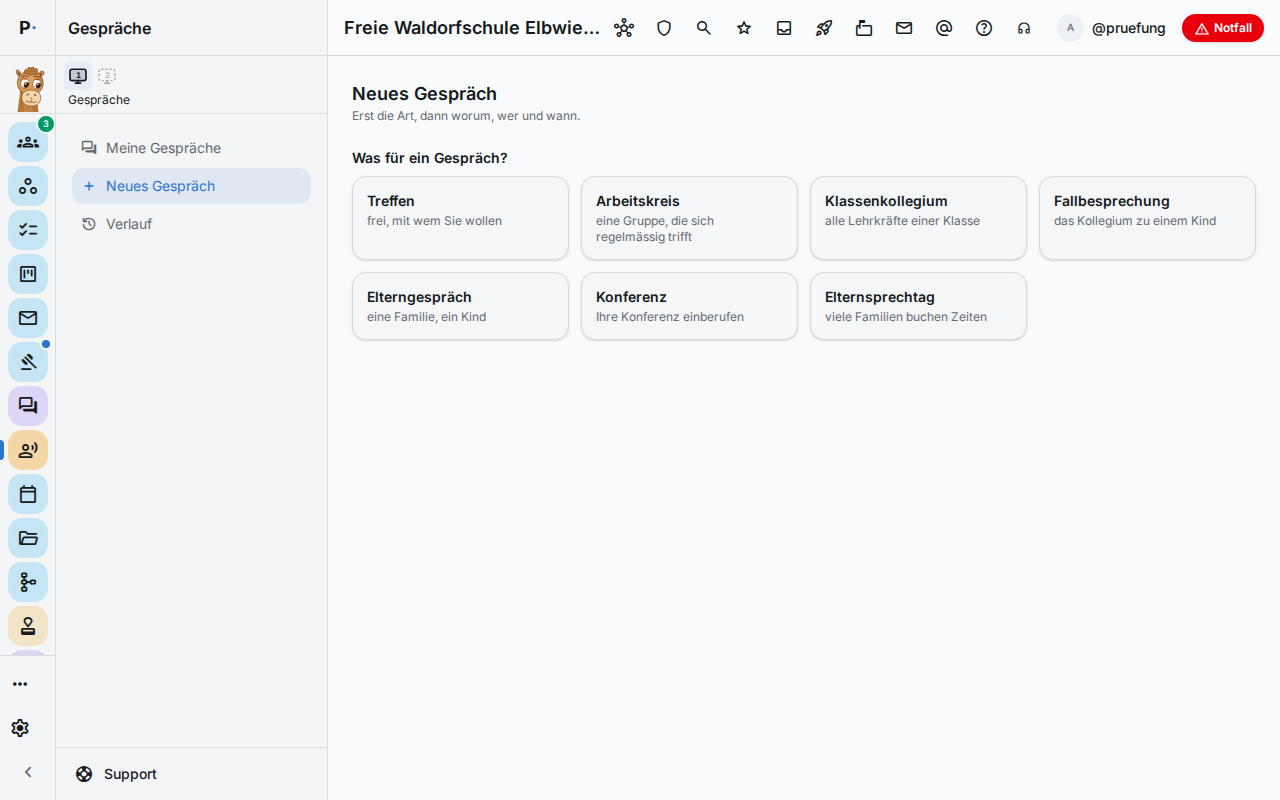Click the gavel icon in the sidebar
1280x800 pixels.
[28, 362]
